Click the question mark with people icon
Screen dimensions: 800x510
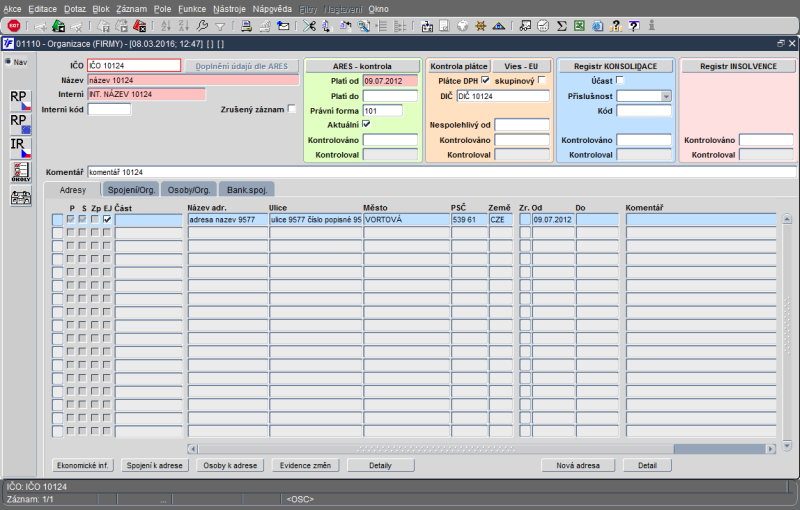pyautogui.click(x=616, y=26)
